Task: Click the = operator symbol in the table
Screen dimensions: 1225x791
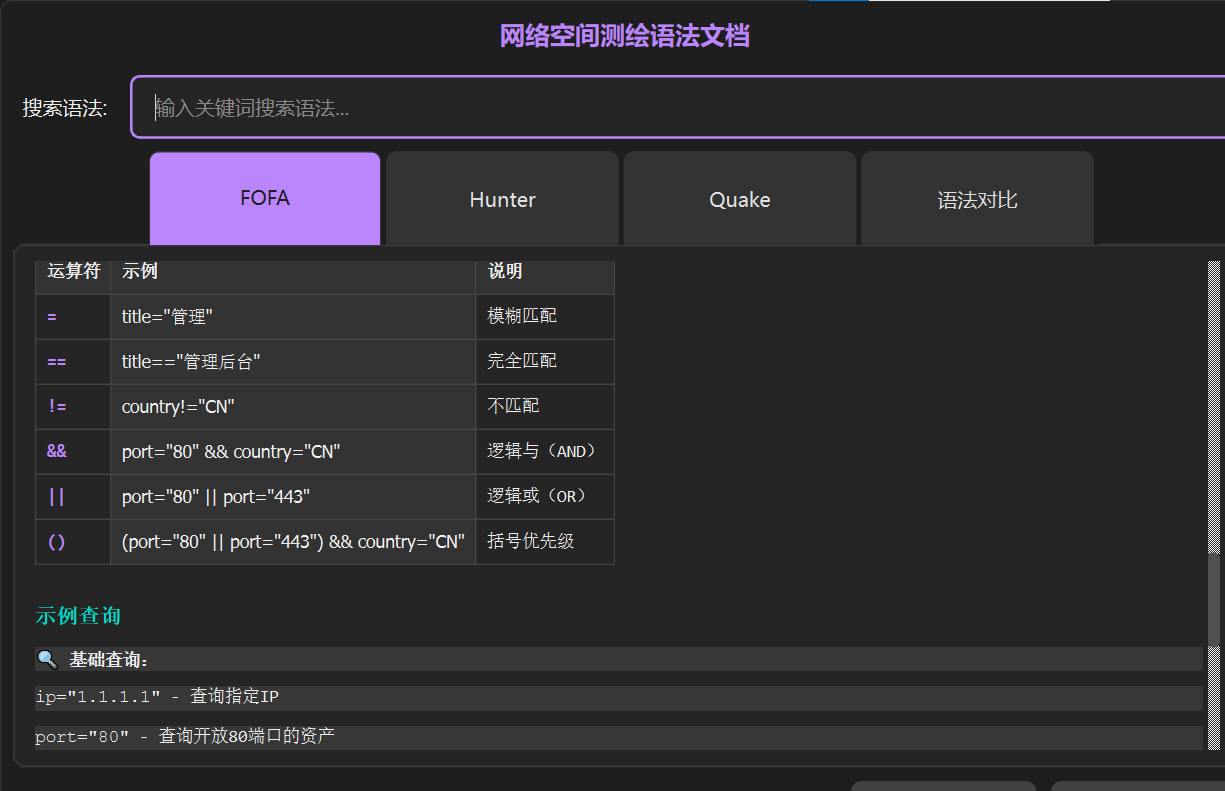Action: tap(52, 317)
